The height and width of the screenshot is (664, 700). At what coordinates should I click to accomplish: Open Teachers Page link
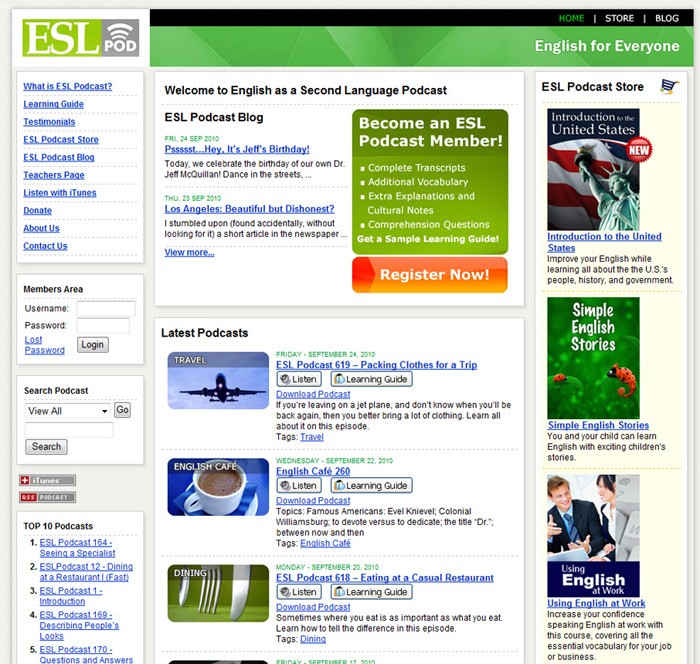[54, 175]
